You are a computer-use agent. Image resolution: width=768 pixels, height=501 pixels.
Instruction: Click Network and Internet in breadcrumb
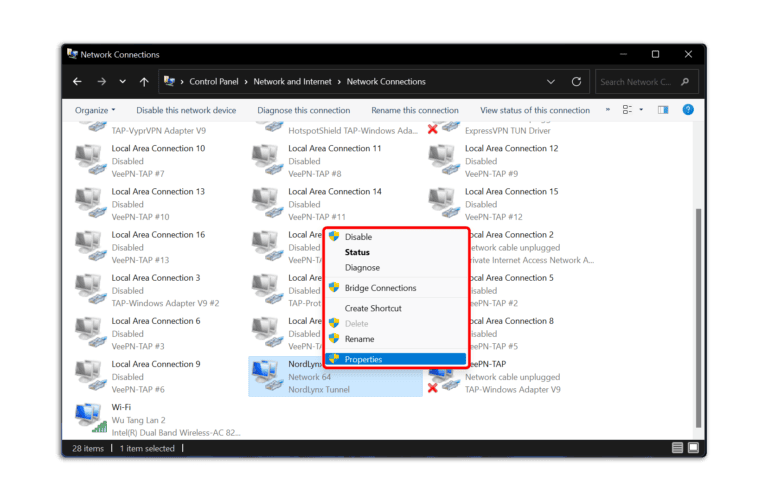[292, 82]
